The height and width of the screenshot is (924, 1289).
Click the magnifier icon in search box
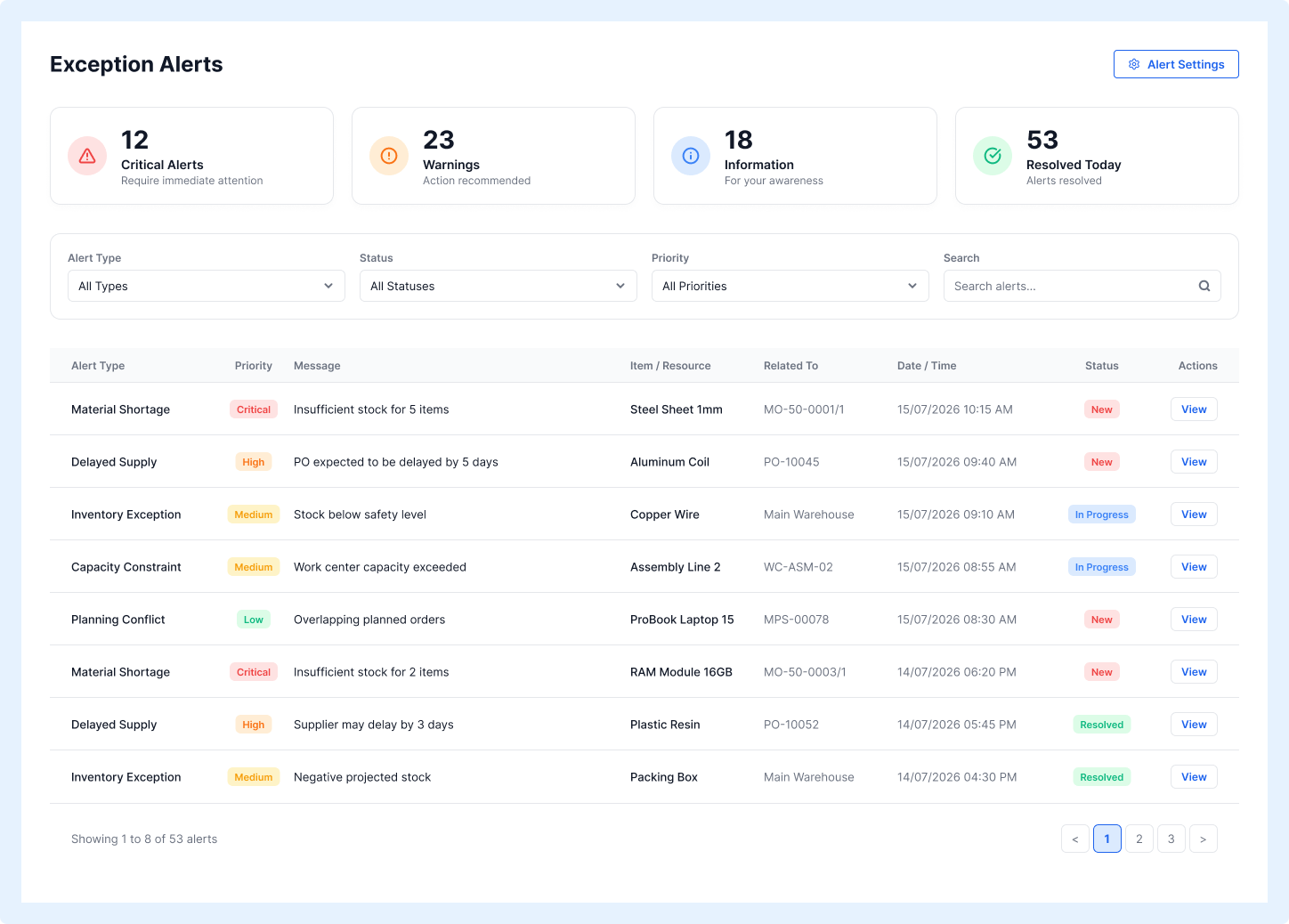[x=1204, y=286]
